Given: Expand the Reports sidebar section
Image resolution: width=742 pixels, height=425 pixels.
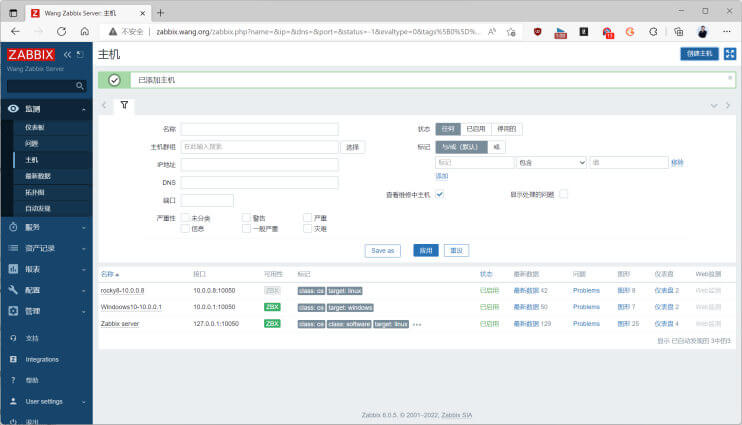Looking at the screenshot, I should coord(46,269).
